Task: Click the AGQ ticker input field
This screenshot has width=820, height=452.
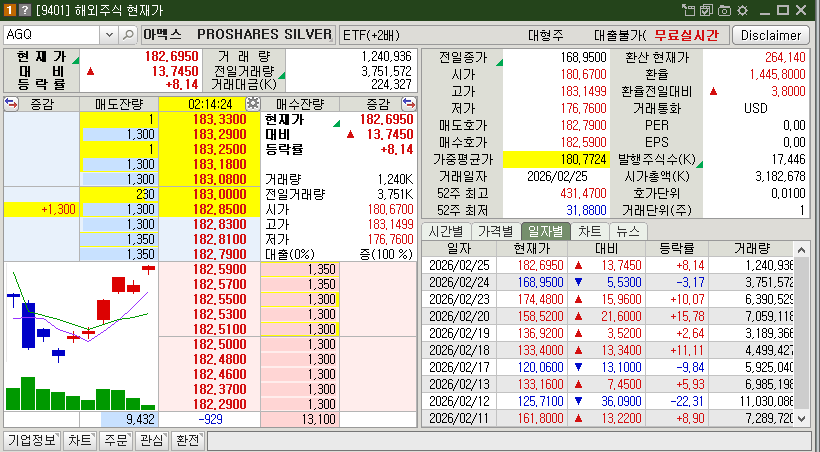Action: coord(51,35)
